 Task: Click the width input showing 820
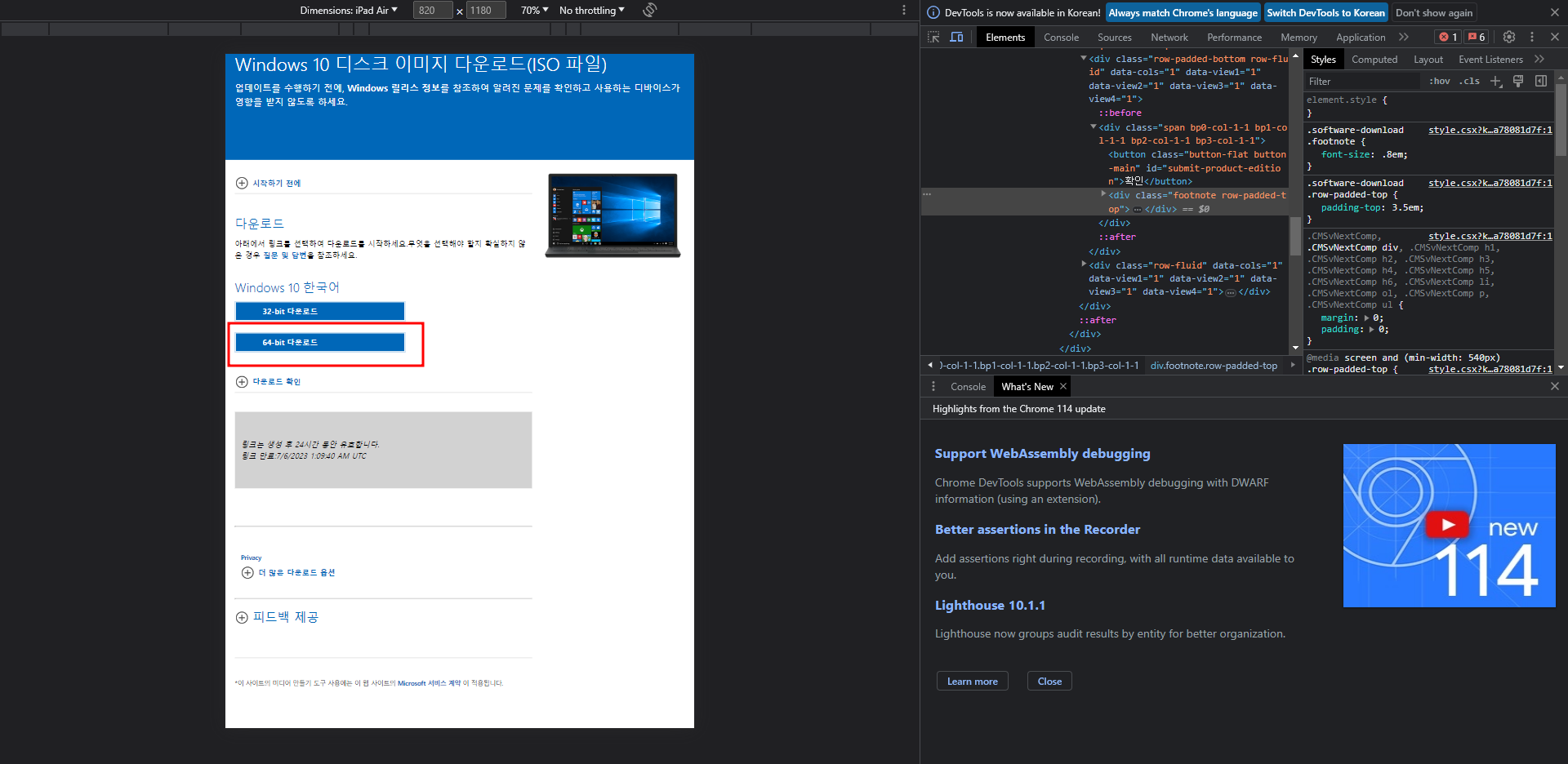(433, 11)
